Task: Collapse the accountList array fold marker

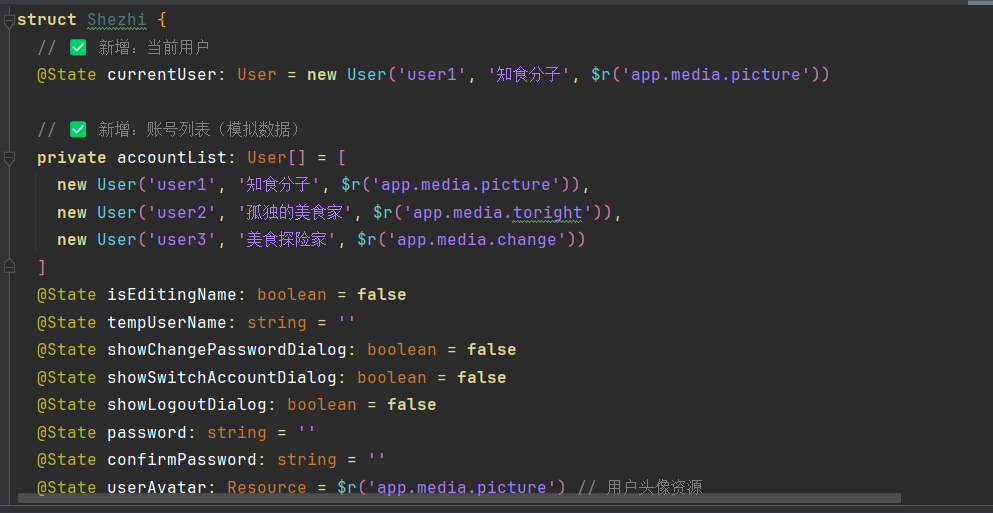Action: tap(9, 158)
